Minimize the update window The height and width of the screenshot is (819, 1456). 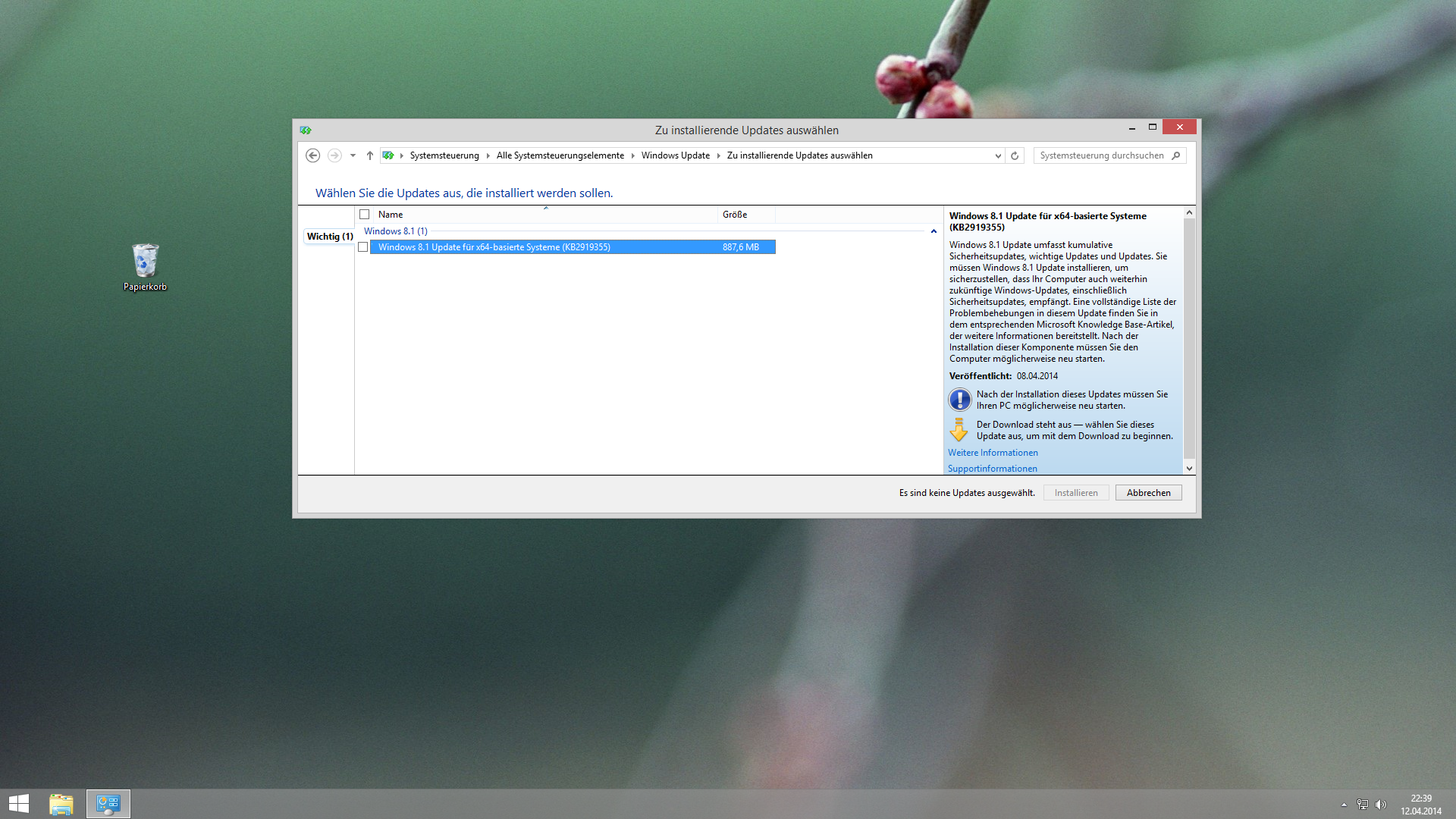tap(1131, 127)
